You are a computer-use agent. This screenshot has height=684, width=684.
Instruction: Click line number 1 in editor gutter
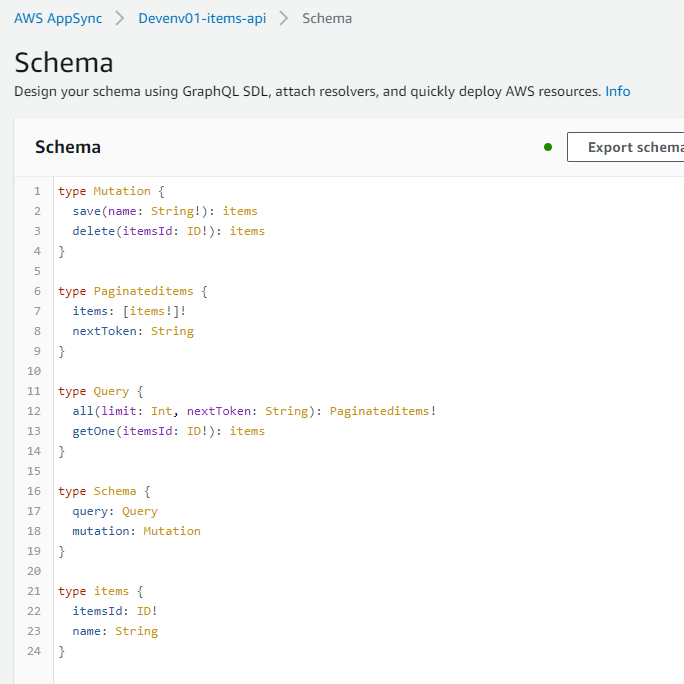(x=37, y=191)
